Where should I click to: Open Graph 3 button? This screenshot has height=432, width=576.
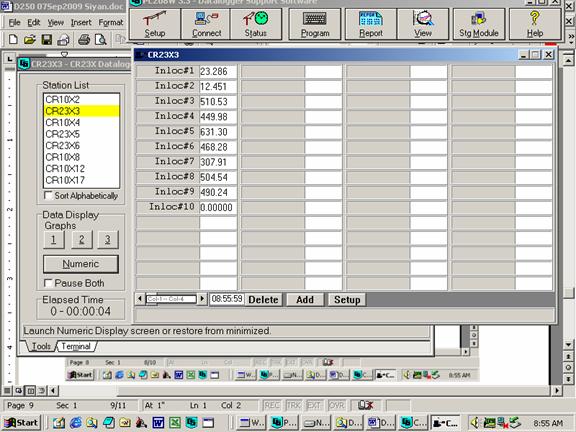[x=108, y=240]
